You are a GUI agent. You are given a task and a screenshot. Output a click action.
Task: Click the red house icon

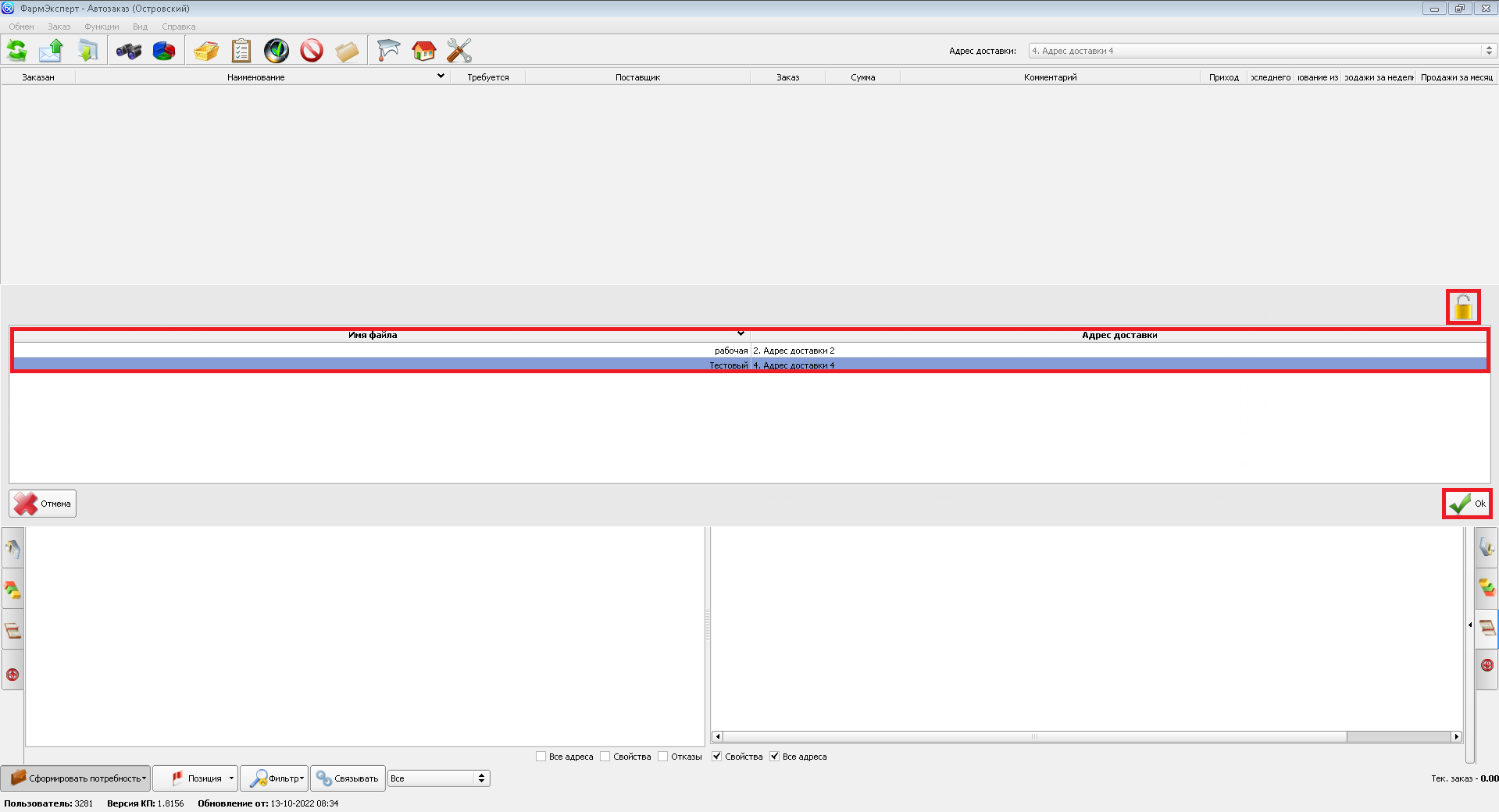click(424, 52)
